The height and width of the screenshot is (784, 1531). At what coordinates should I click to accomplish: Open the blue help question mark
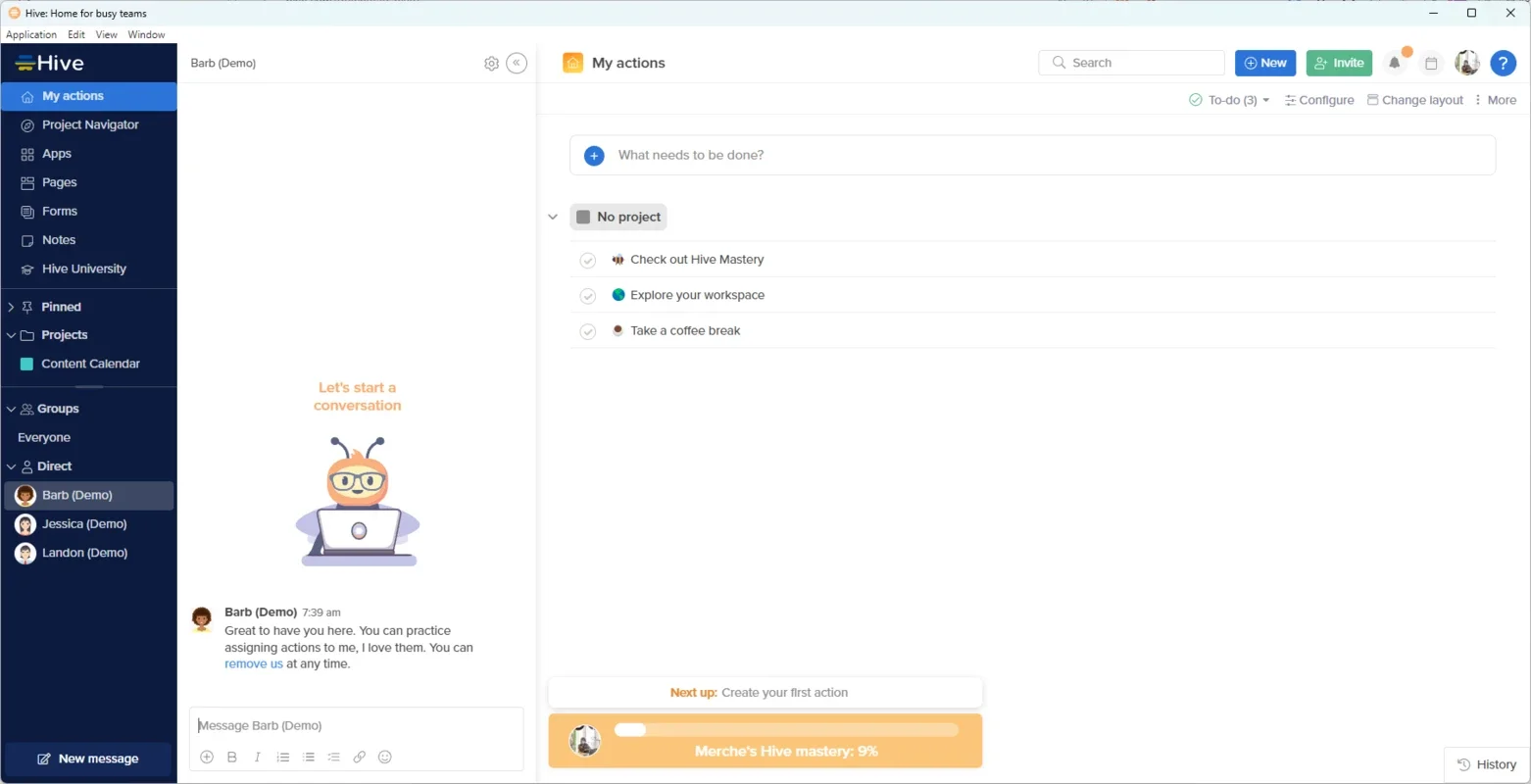1503,63
